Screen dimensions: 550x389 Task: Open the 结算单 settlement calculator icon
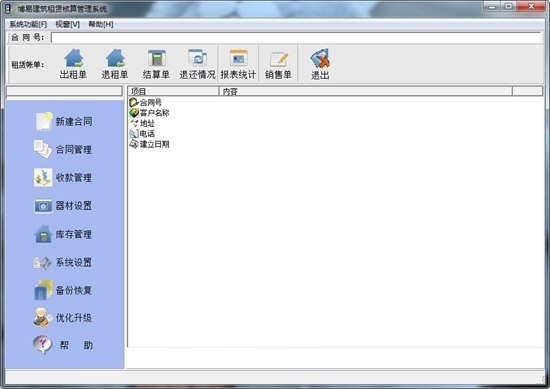[156, 58]
